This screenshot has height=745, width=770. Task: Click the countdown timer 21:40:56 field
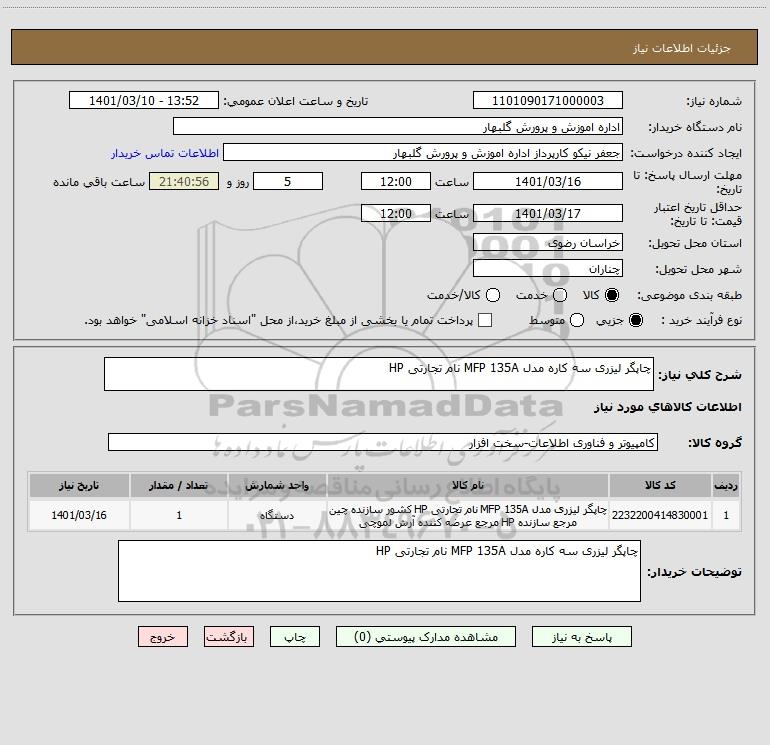184,181
